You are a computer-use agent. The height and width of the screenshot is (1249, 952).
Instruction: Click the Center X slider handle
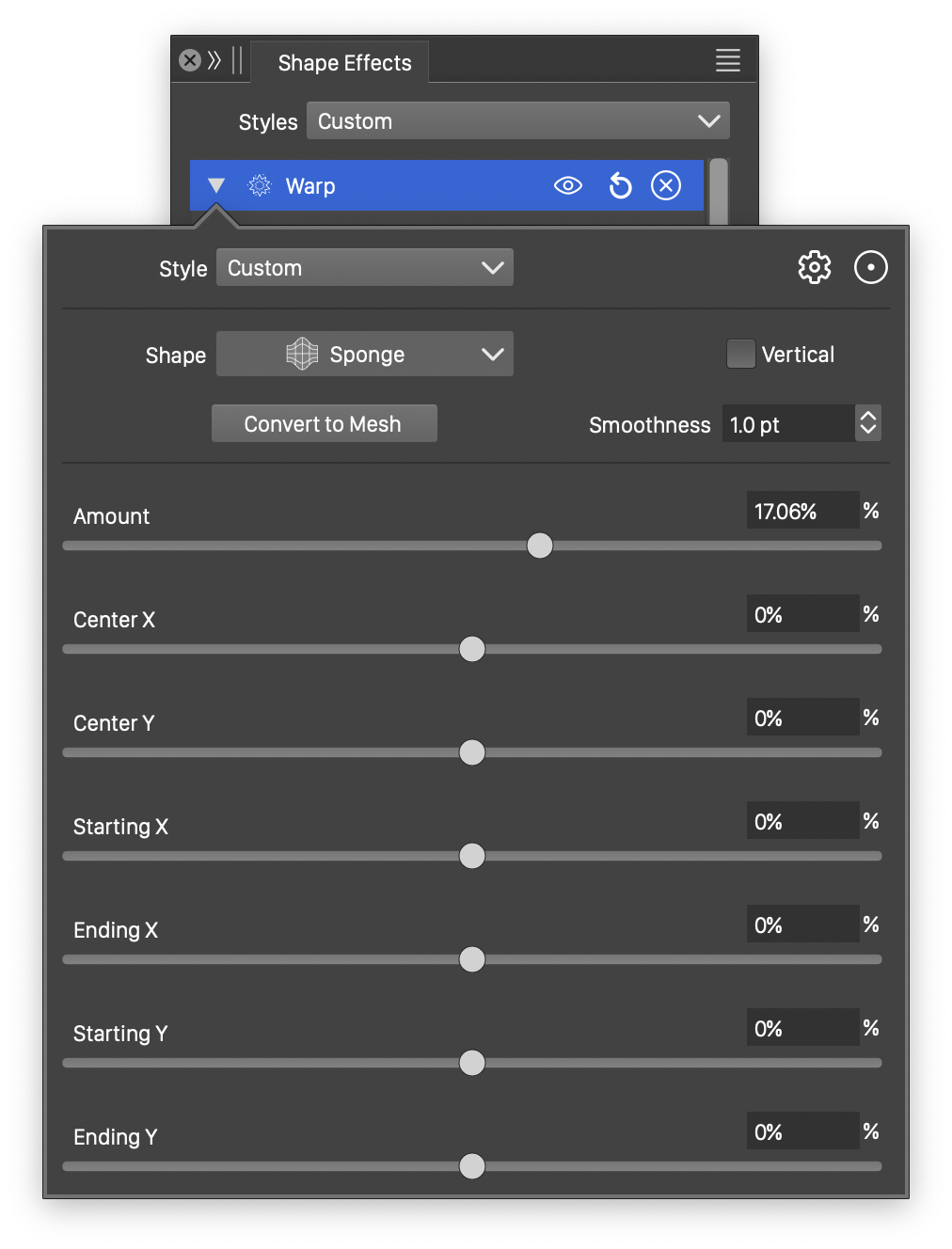click(x=472, y=649)
